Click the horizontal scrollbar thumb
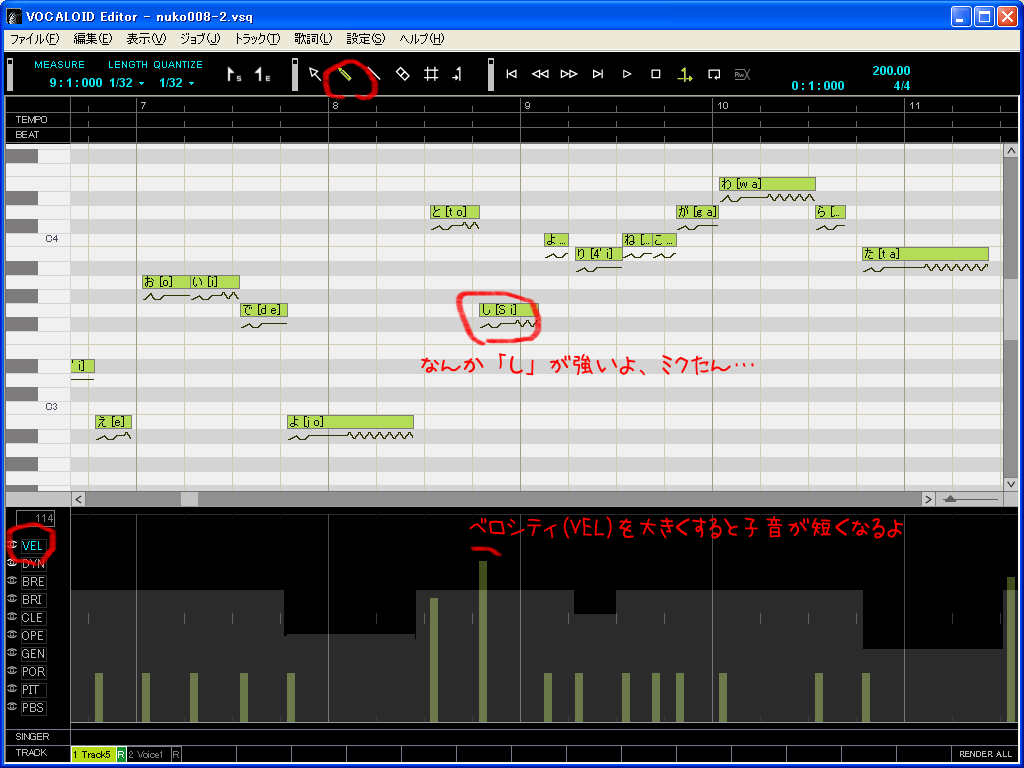The height and width of the screenshot is (768, 1024). (x=189, y=499)
